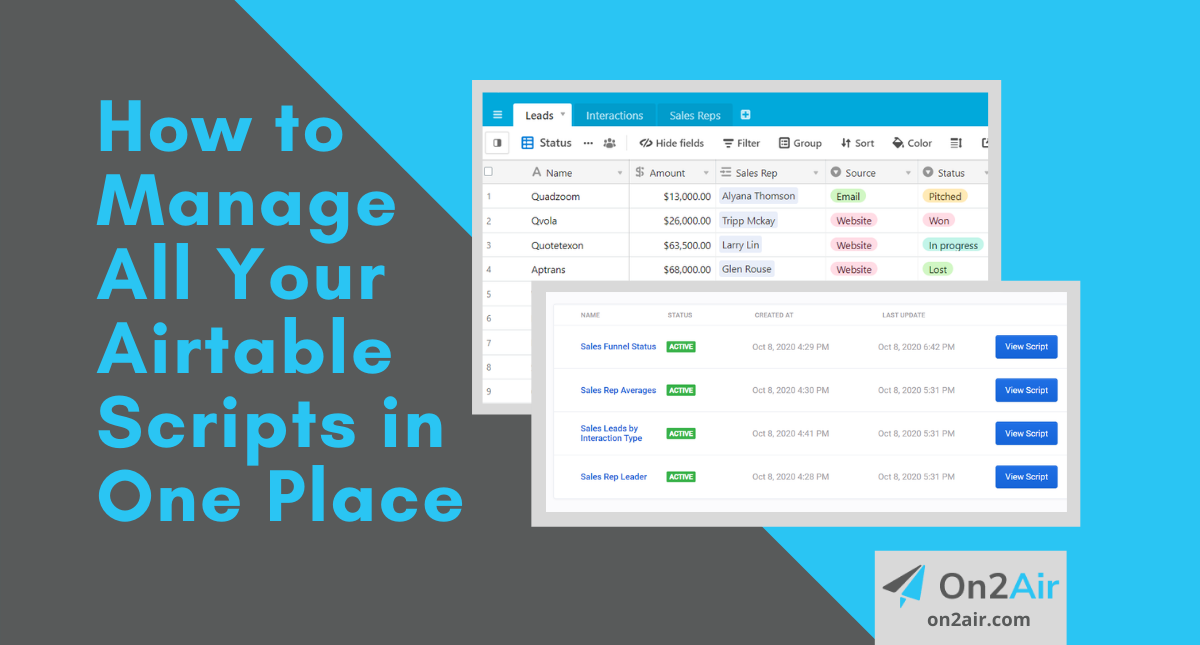Screen dimensions: 1200x645
Task: Click the Color icon in the toolbar
Action: tap(911, 143)
